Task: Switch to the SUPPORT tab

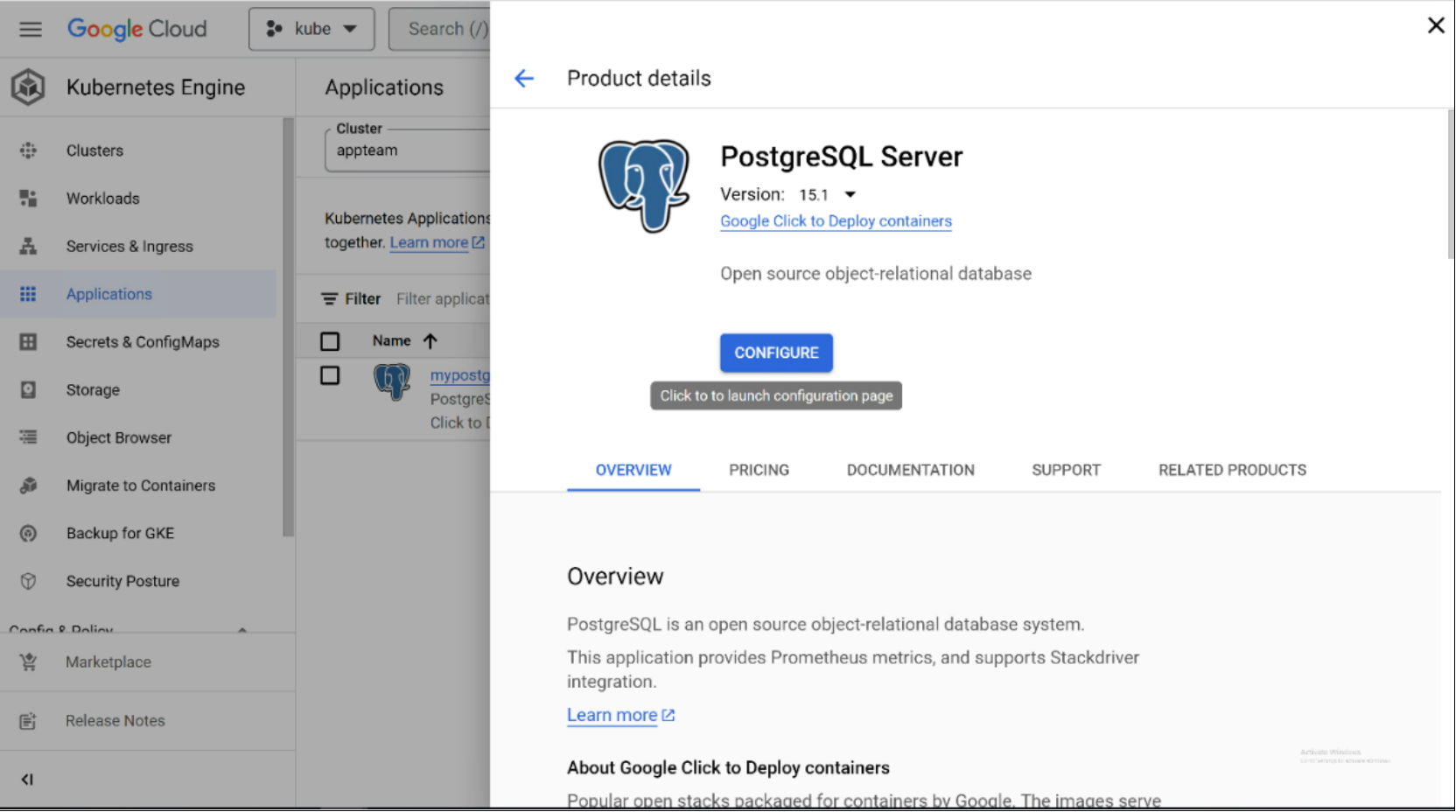Action: [x=1066, y=470]
